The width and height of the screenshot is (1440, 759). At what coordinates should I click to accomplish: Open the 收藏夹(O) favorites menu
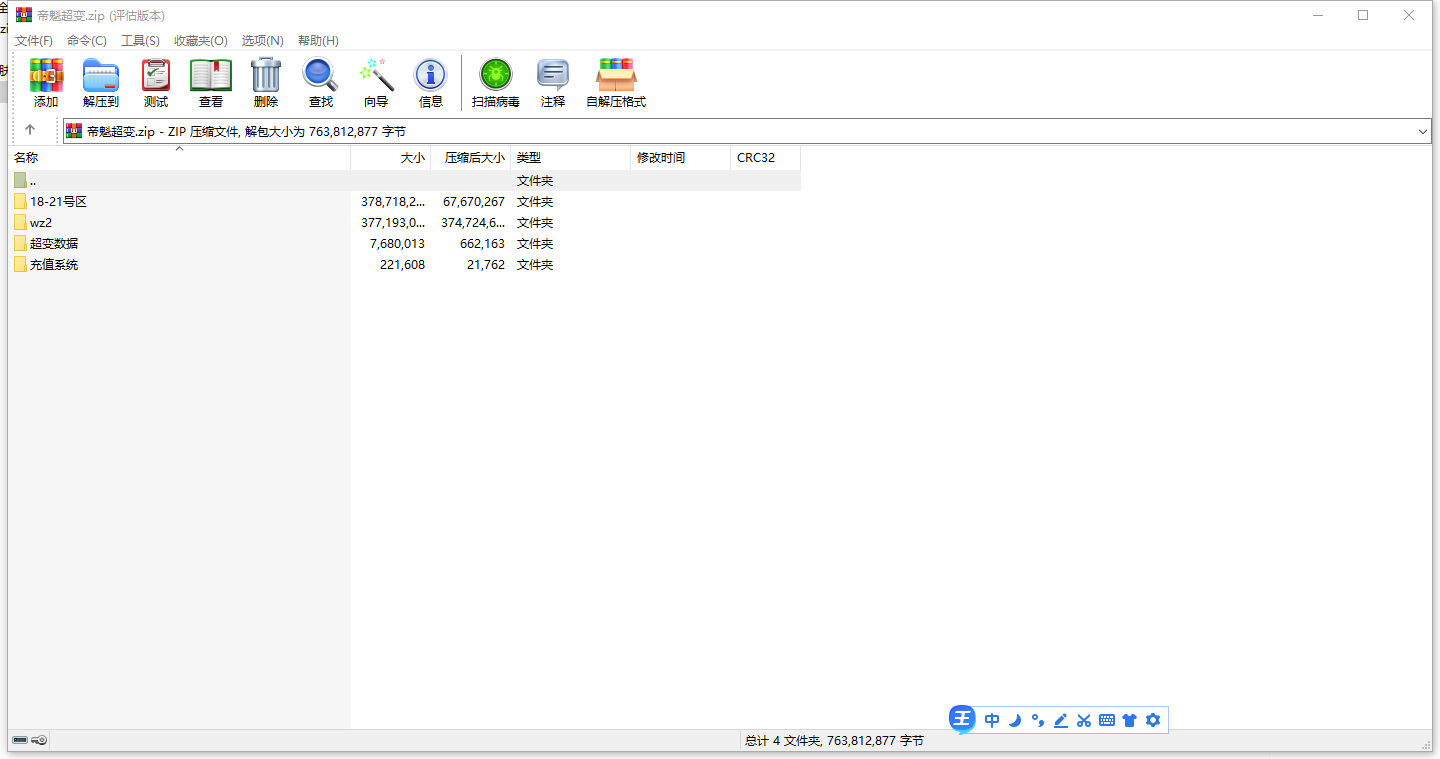pyautogui.click(x=201, y=41)
